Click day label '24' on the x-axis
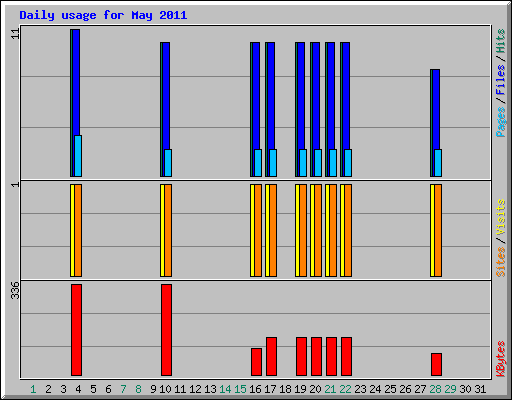 375,389
